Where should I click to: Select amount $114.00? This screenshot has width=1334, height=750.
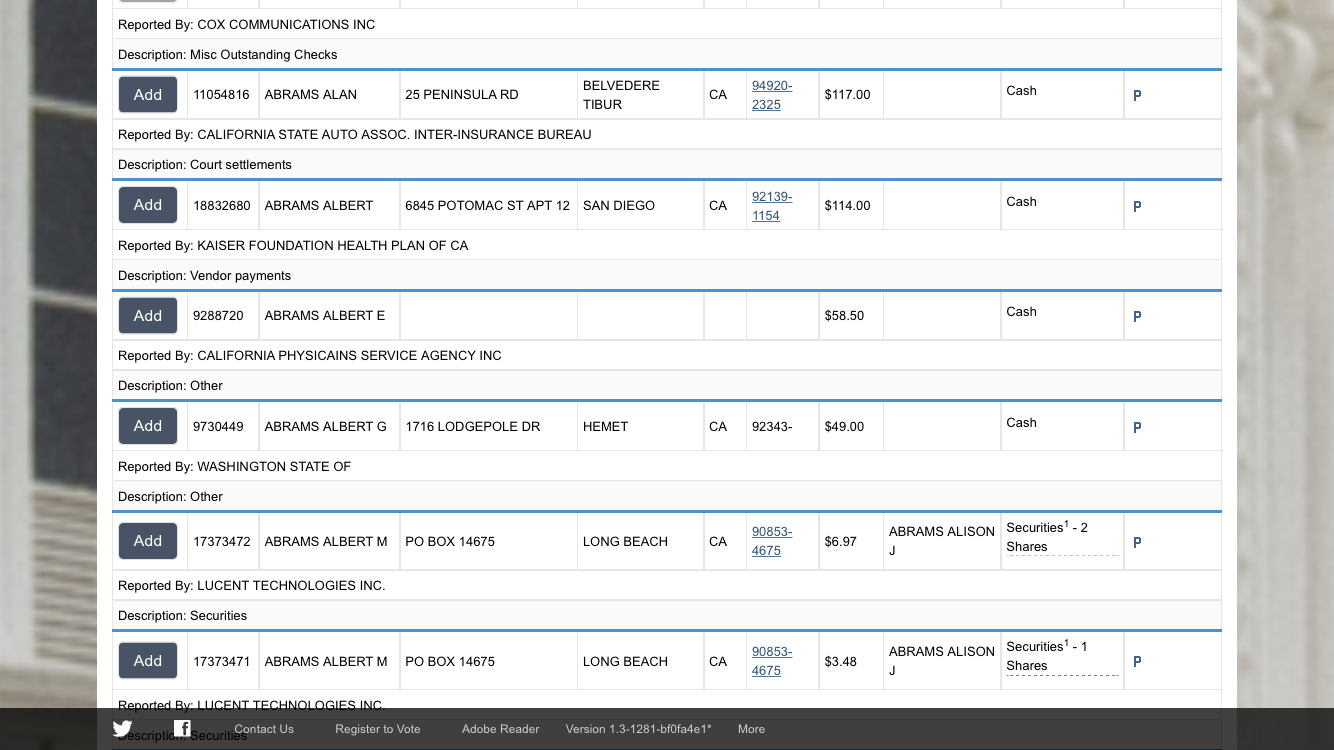pyautogui.click(x=848, y=205)
